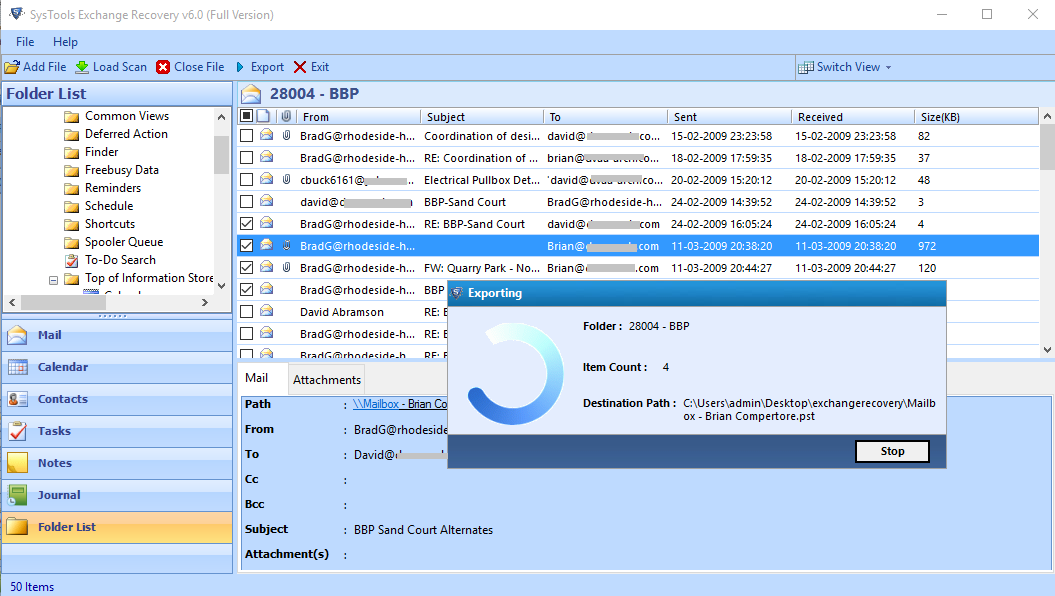Sort messages by the Subject column header
Image resolution: width=1055 pixels, height=596 pixels.
[482, 116]
